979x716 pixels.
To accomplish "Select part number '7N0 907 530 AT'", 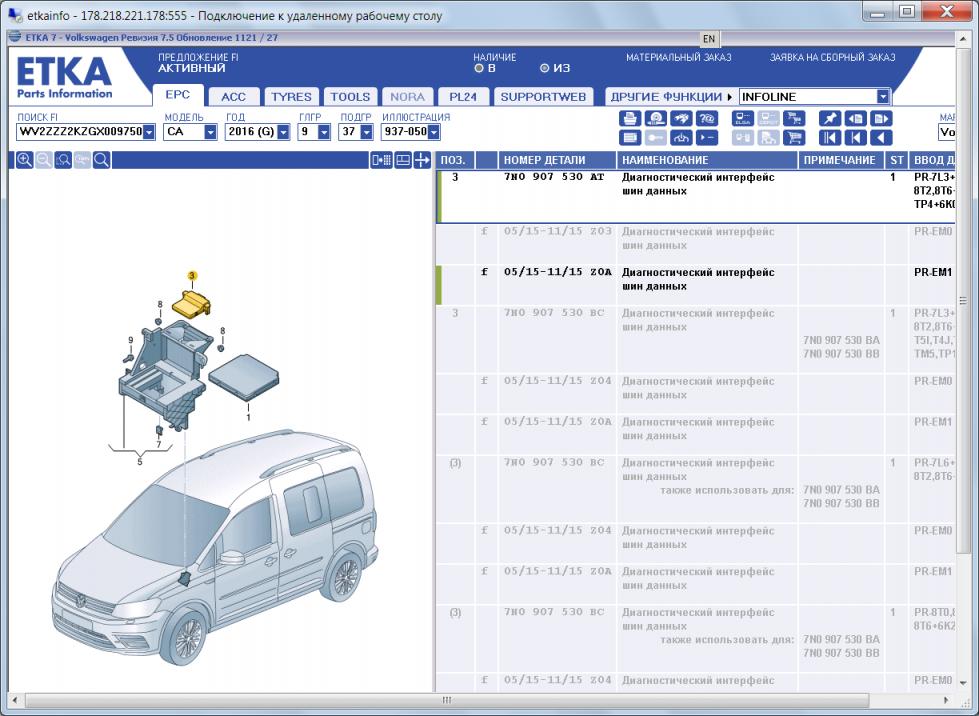I will [x=554, y=177].
